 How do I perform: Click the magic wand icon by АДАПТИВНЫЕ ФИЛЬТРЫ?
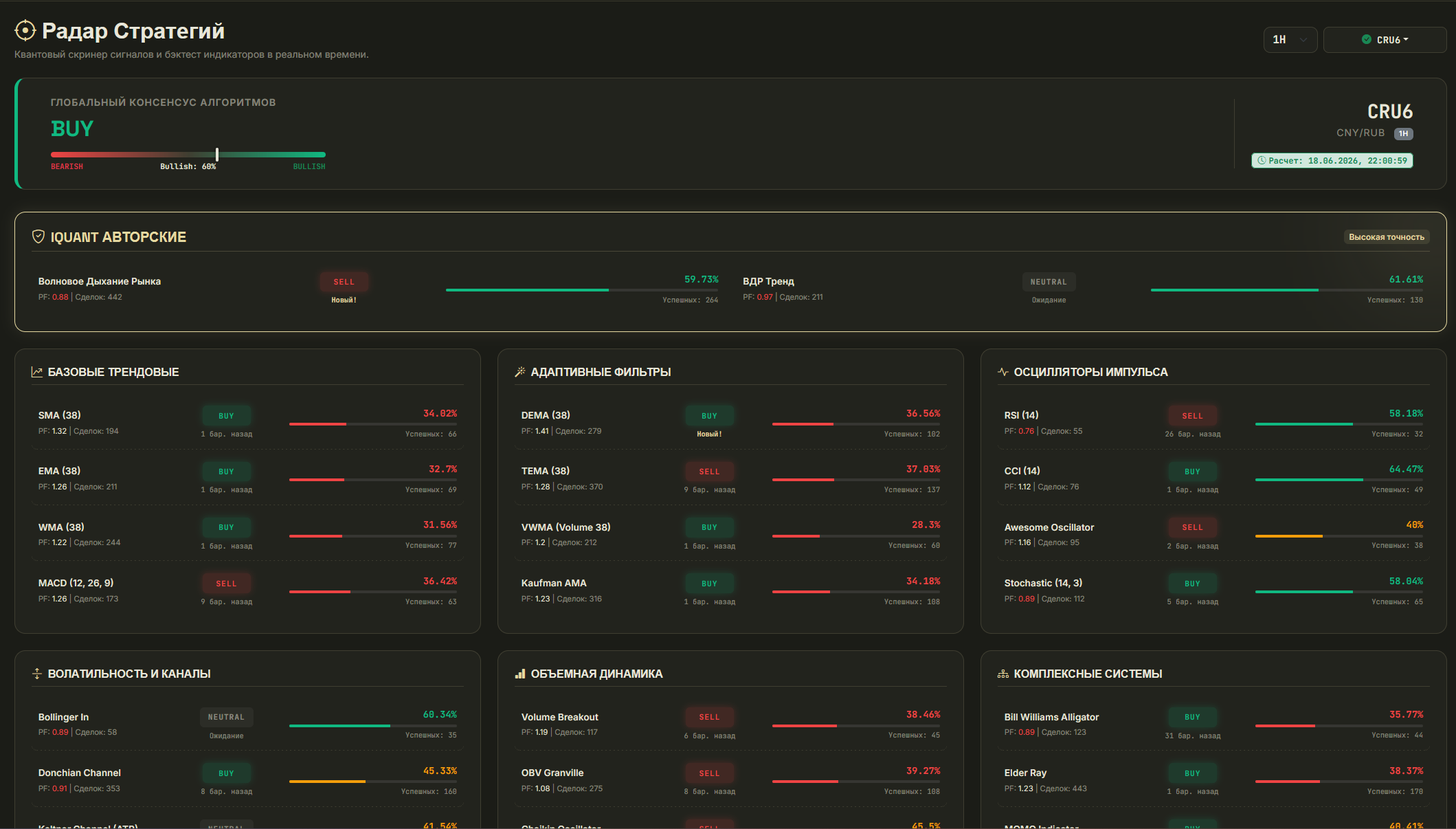point(520,372)
